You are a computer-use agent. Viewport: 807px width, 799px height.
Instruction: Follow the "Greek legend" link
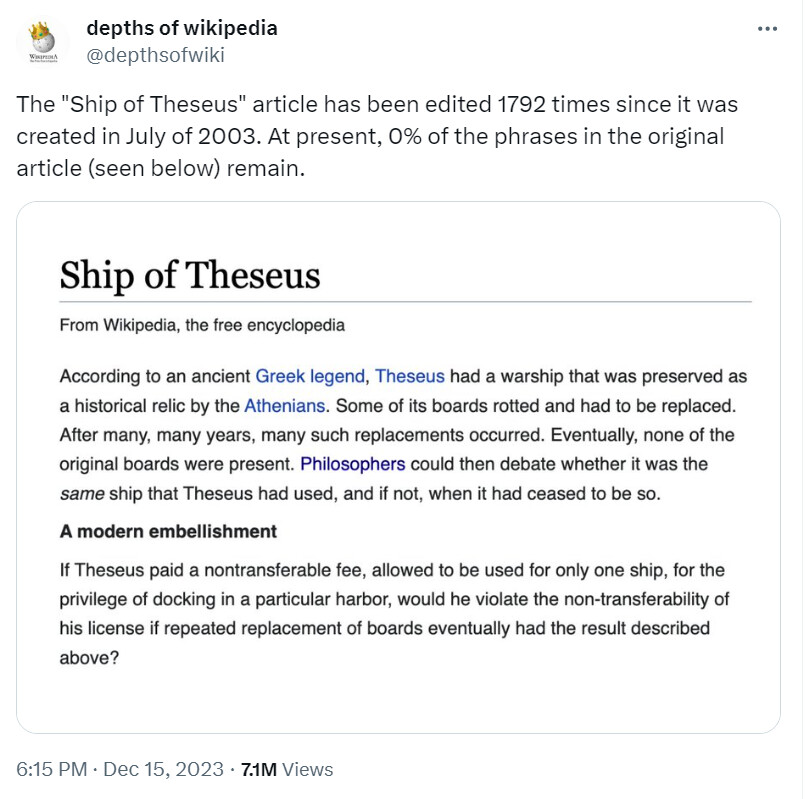312,377
